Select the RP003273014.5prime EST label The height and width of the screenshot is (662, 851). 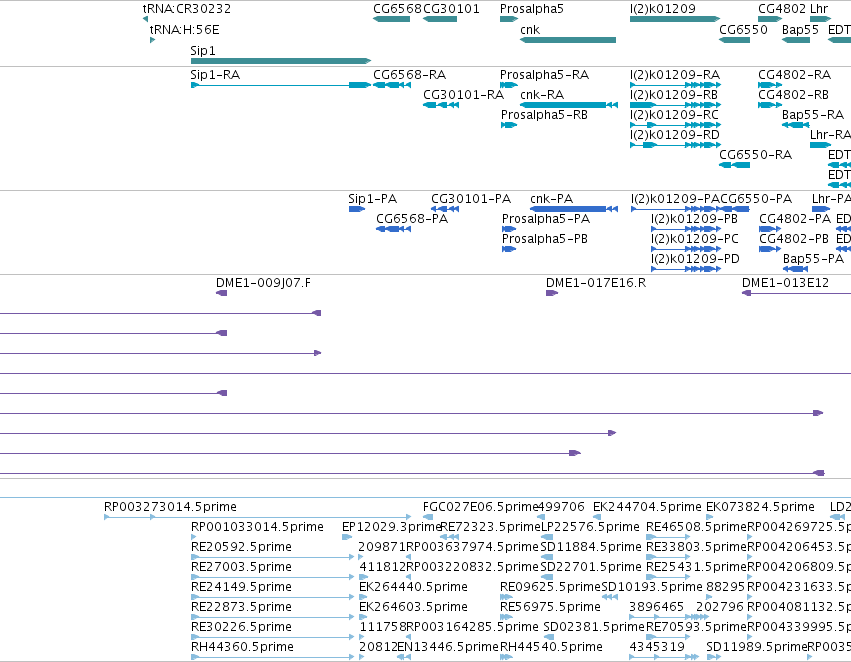[170, 507]
